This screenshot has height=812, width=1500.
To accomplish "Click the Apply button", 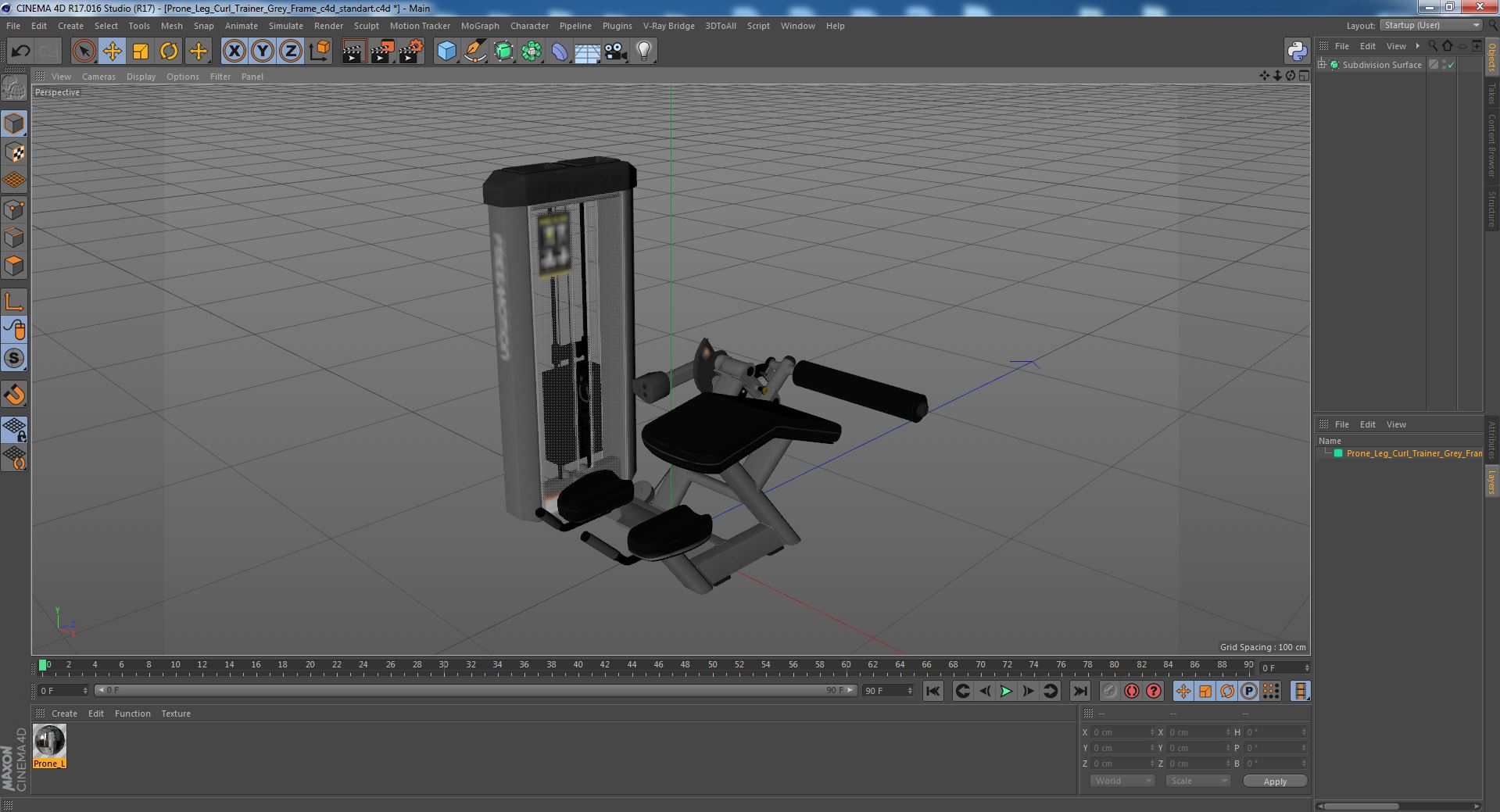I will click(1275, 781).
